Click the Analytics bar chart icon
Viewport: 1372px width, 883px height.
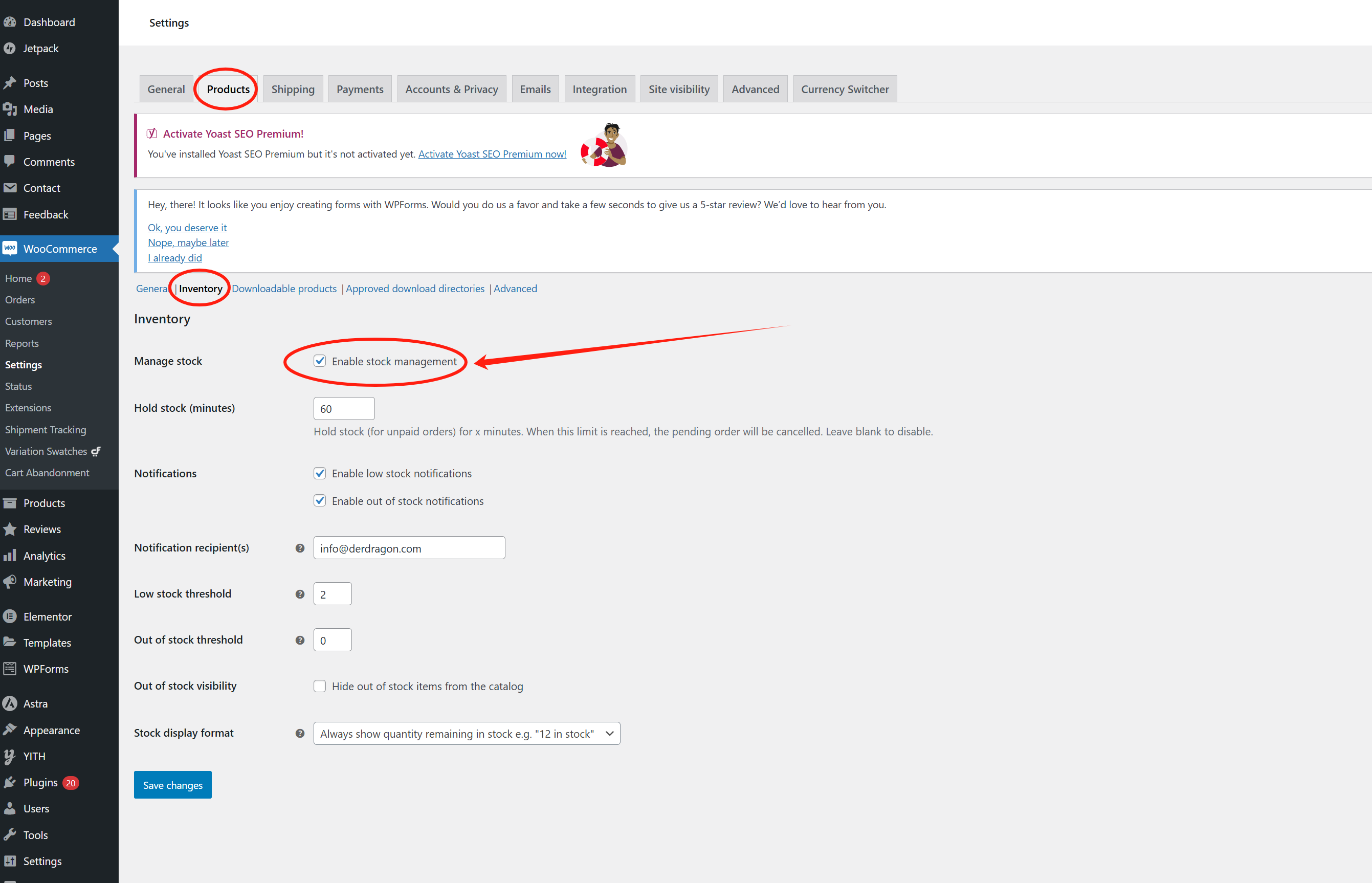(x=10, y=556)
